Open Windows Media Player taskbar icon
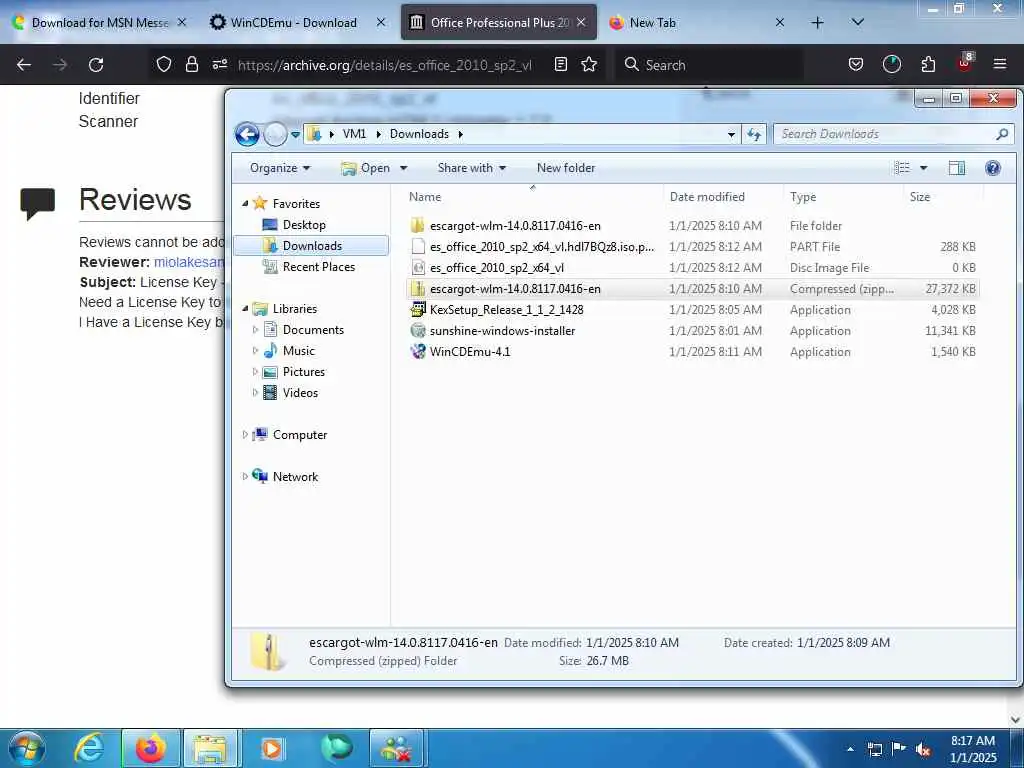 (x=272, y=748)
